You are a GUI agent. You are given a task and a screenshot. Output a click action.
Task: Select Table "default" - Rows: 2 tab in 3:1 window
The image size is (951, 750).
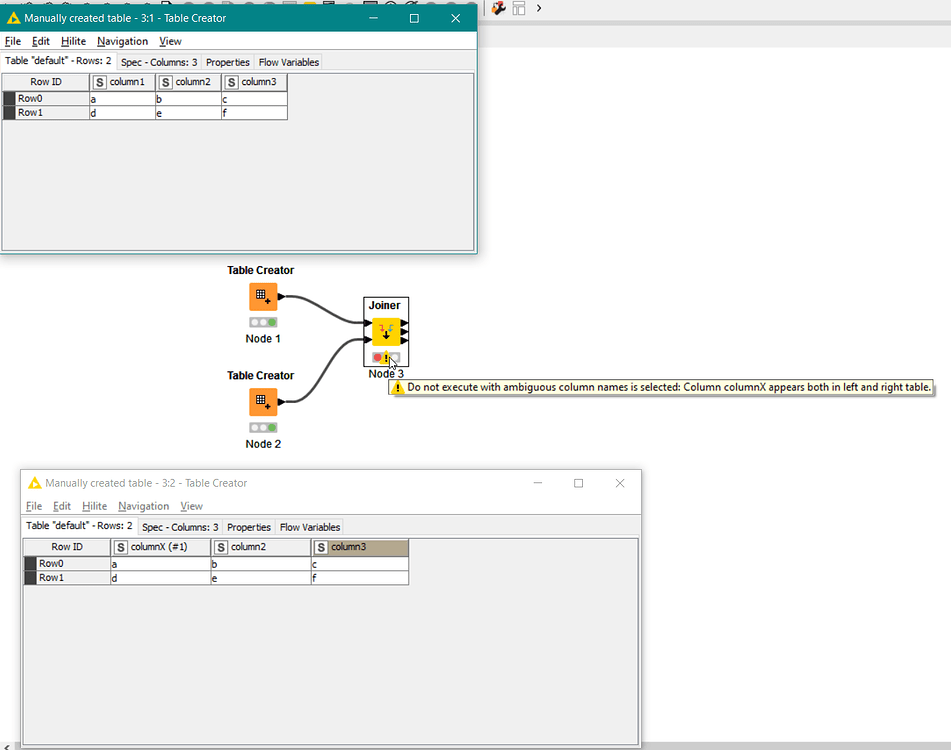pos(58,61)
